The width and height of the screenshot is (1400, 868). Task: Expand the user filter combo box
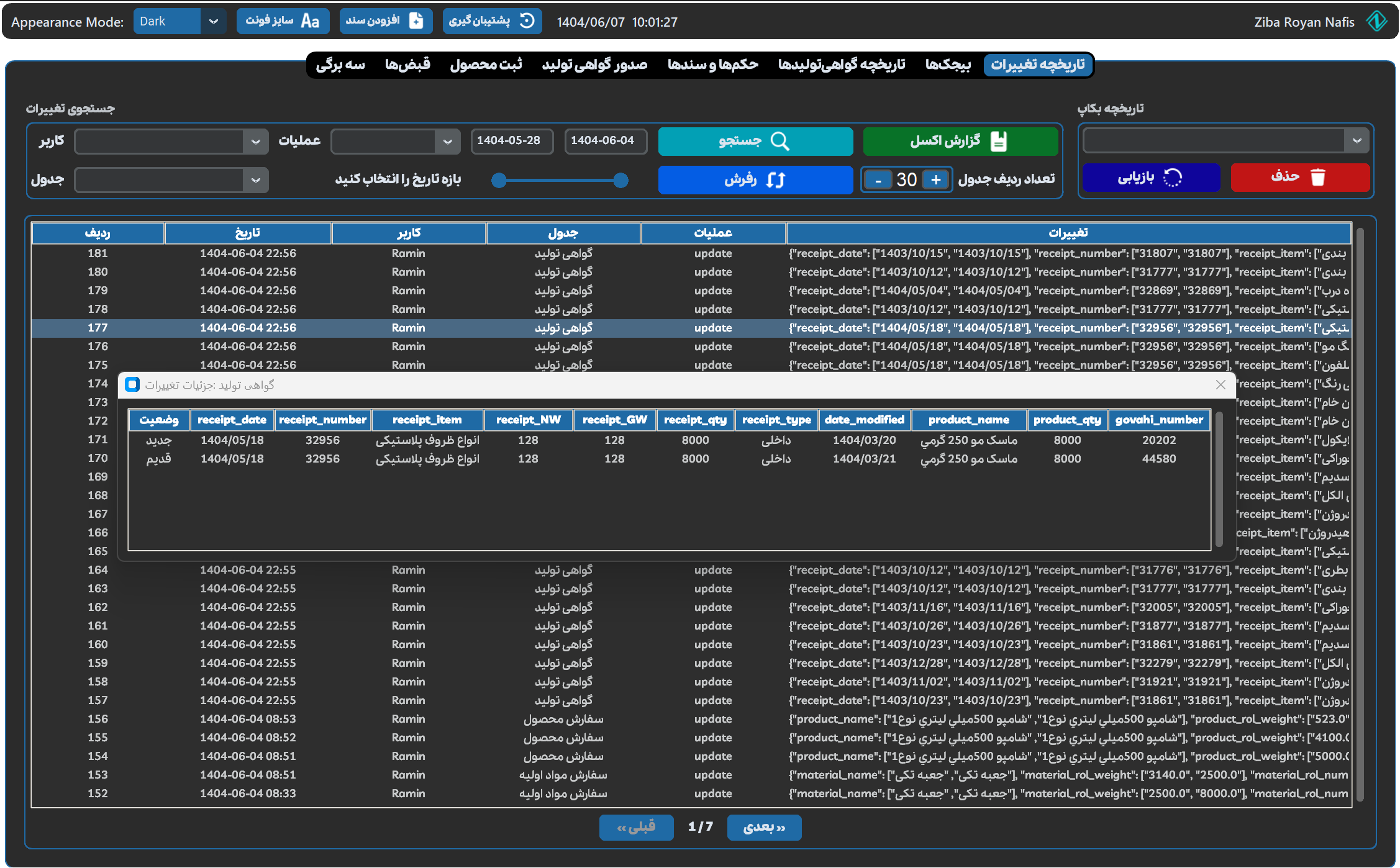click(x=255, y=142)
